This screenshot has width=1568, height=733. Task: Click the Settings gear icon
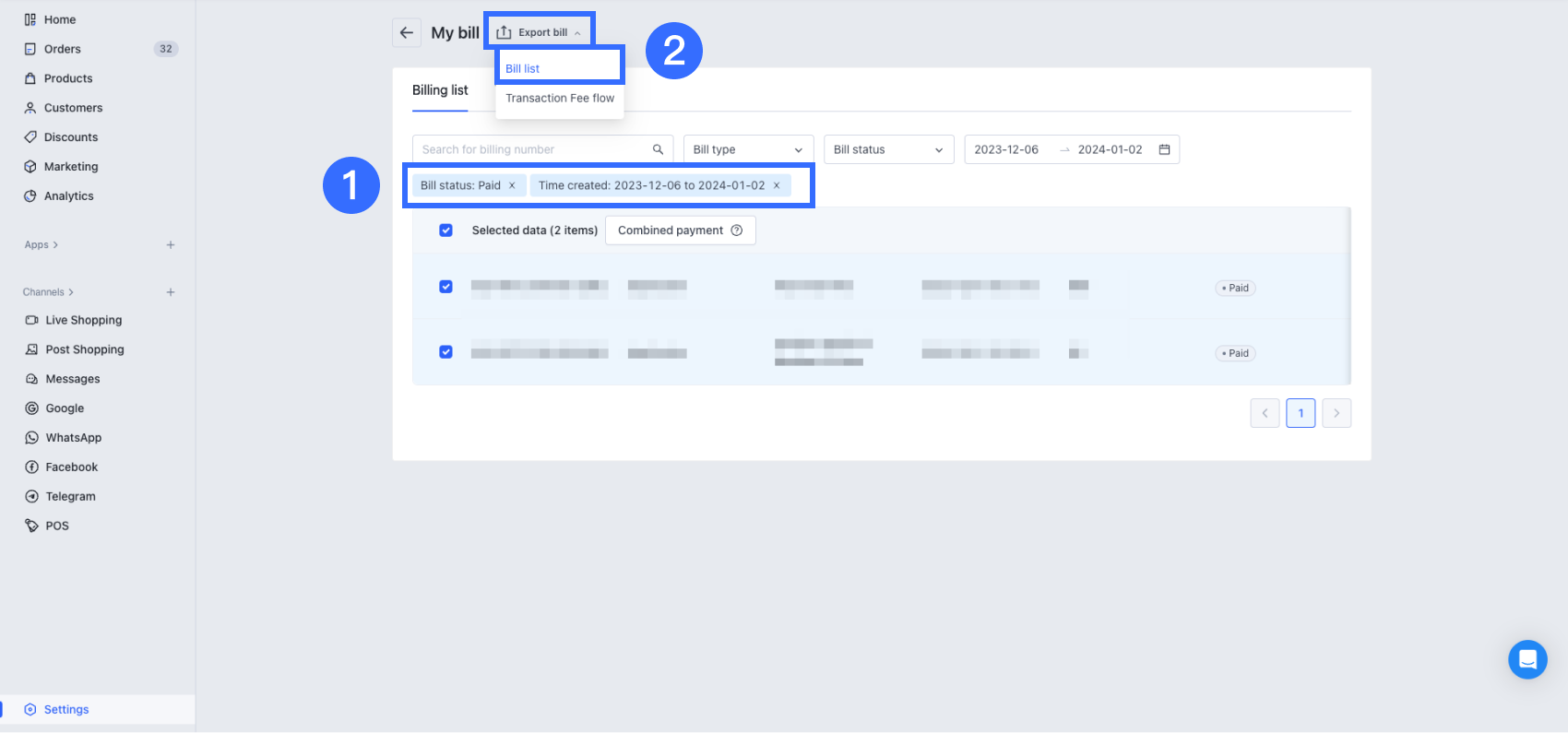click(30, 710)
